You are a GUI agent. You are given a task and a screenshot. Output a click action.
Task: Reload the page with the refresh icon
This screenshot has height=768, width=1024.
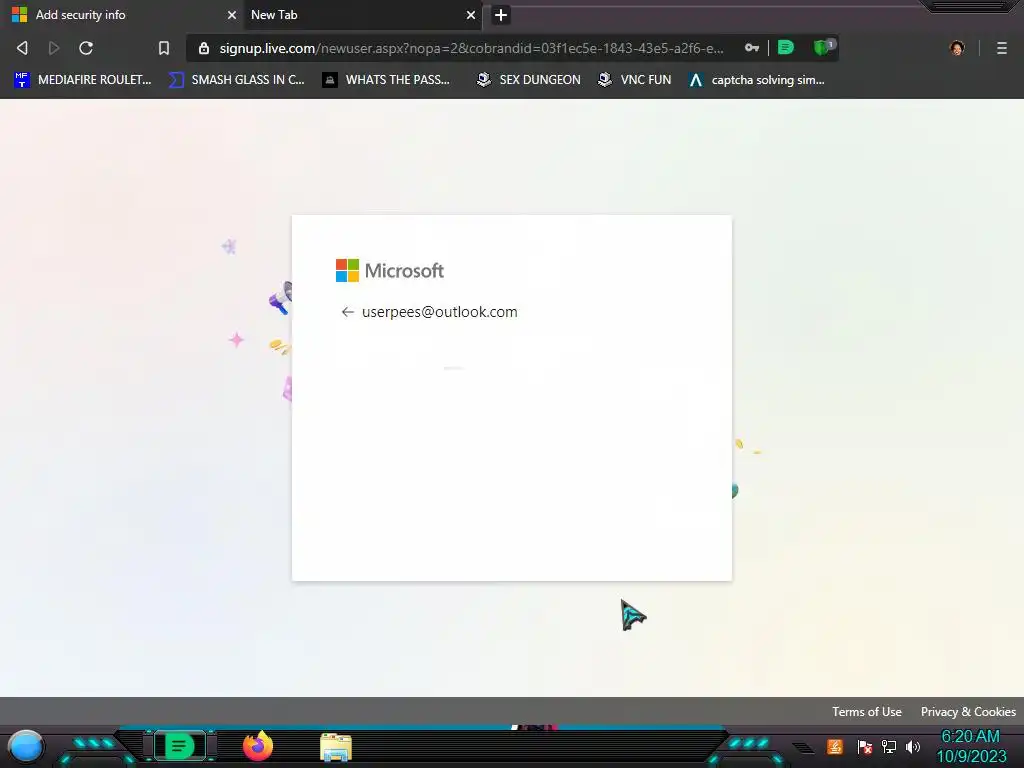(x=86, y=48)
